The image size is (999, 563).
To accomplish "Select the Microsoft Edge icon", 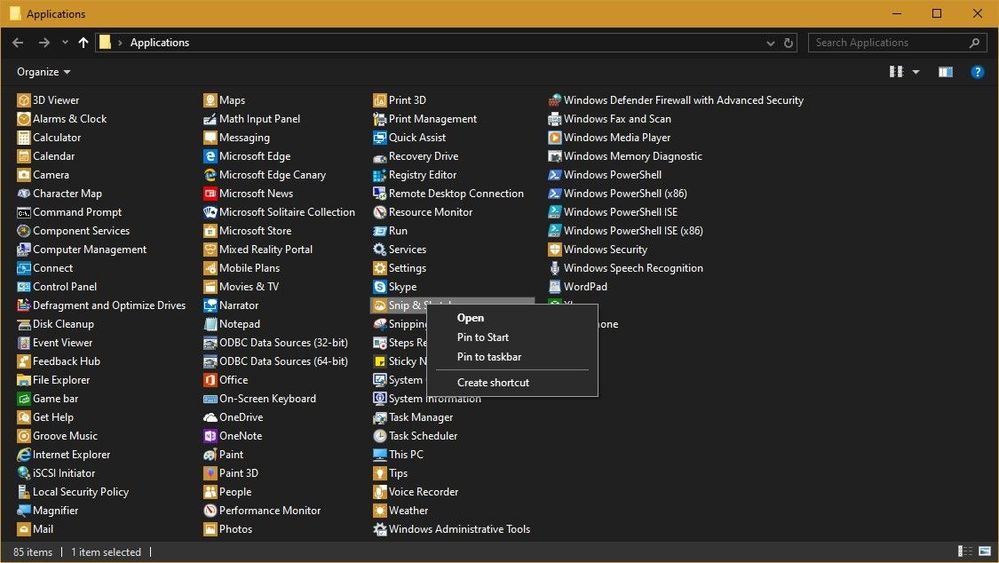I will pyautogui.click(x=210, y=156).
